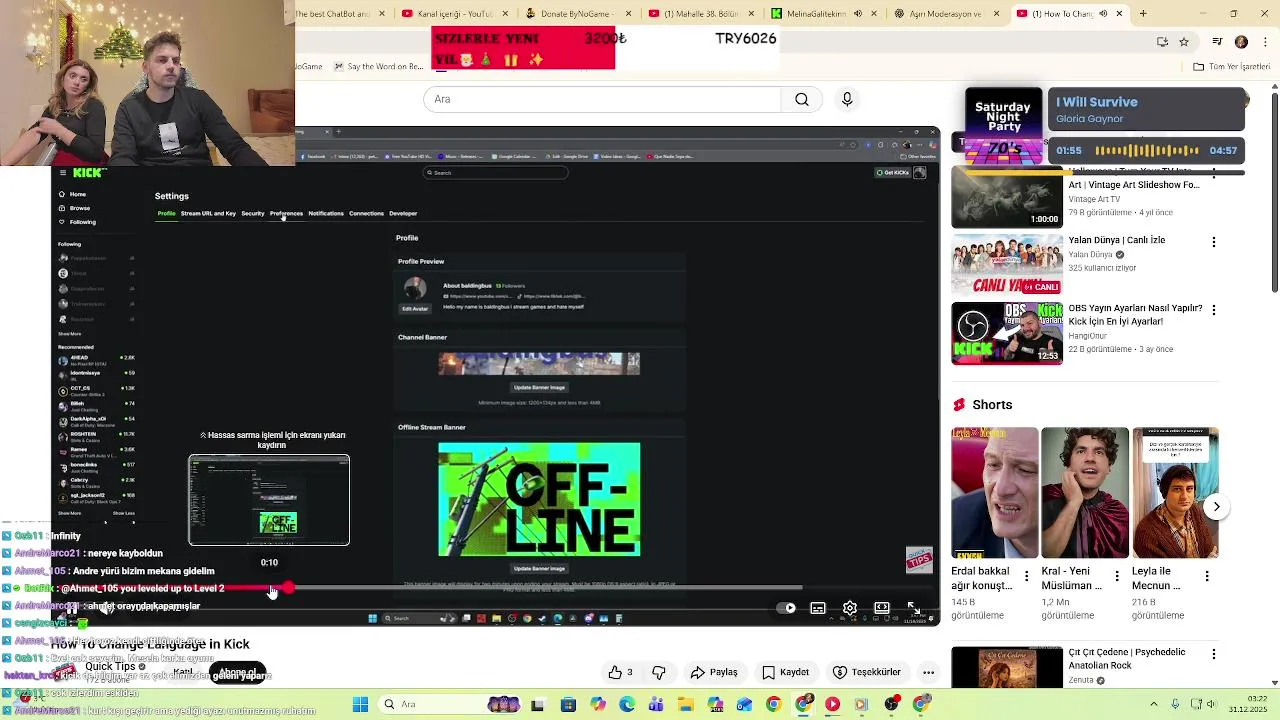Select the 'Connections' Kick settings tab
Image resolution: width=1280 pixels, height=720 pixels.
click(366, 213)
